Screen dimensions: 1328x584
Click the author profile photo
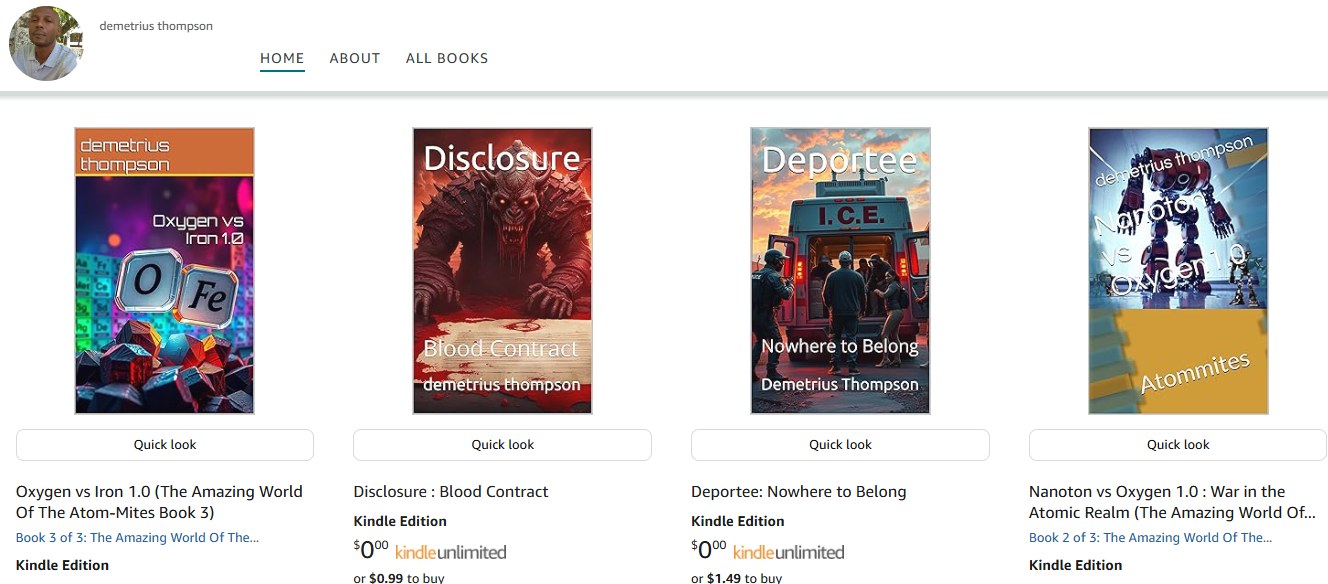(x=46, y=44)
